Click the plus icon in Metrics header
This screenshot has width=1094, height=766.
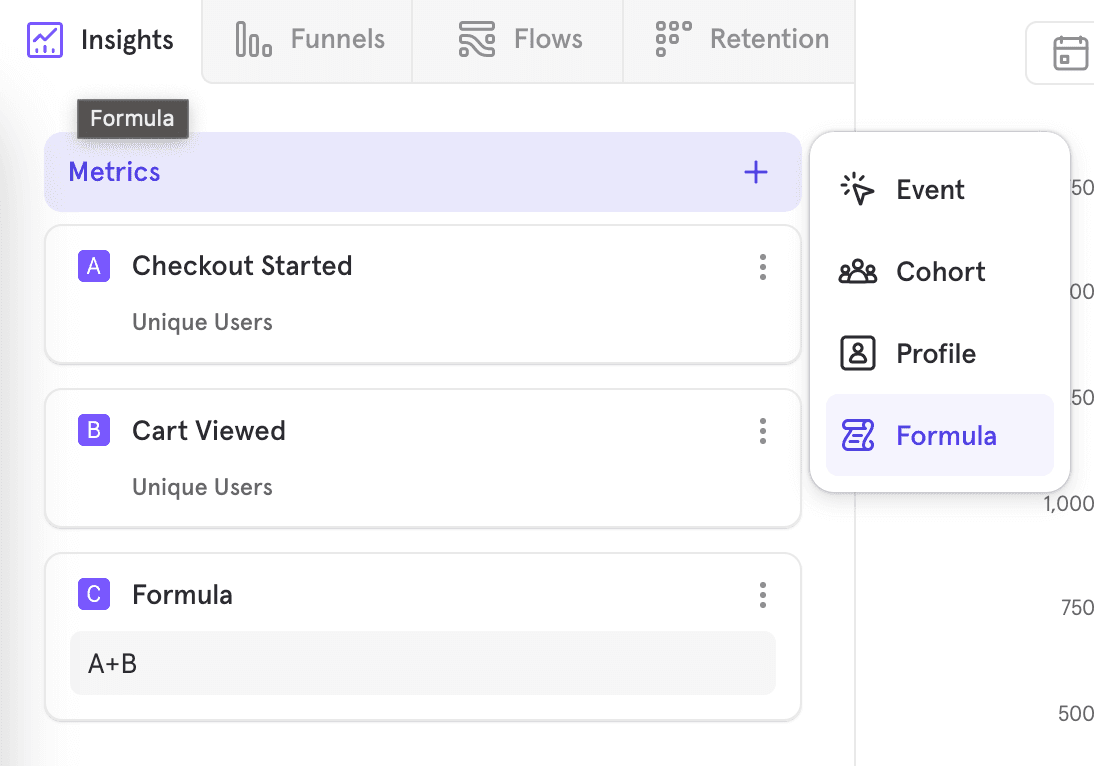click(x=756, y=172)
